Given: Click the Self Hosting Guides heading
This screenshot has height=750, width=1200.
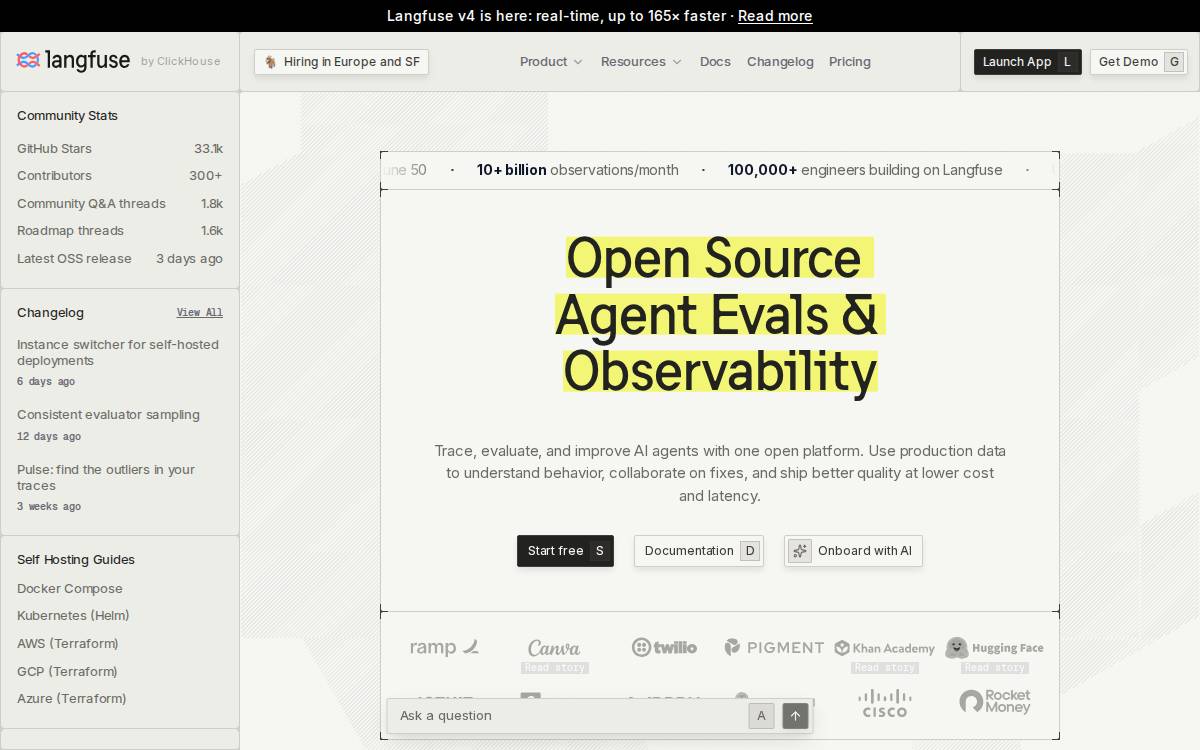Looking at the screenshot, I should pos(76,560).
